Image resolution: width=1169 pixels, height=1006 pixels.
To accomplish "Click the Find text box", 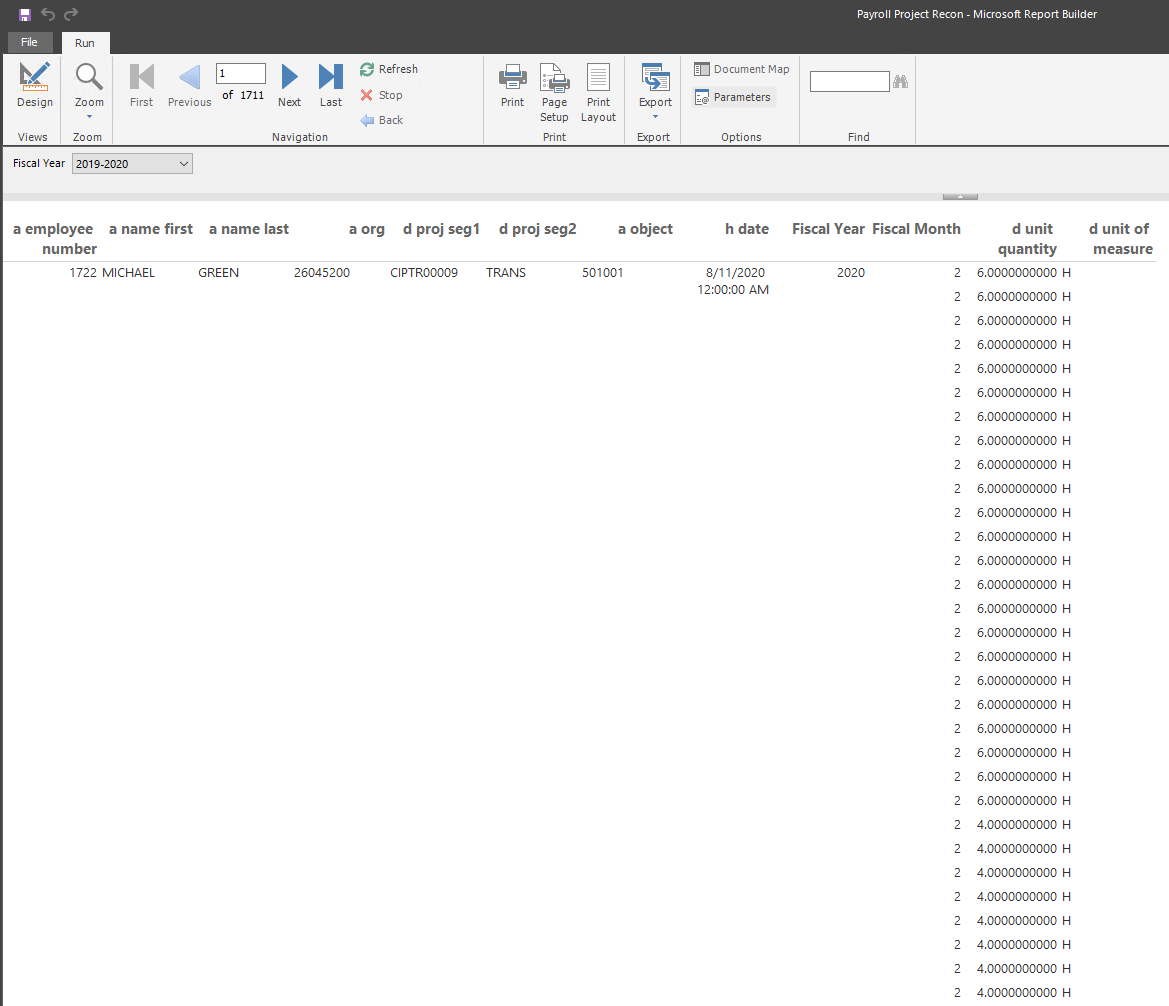I will pyautogui.click(x=849, y=82).
